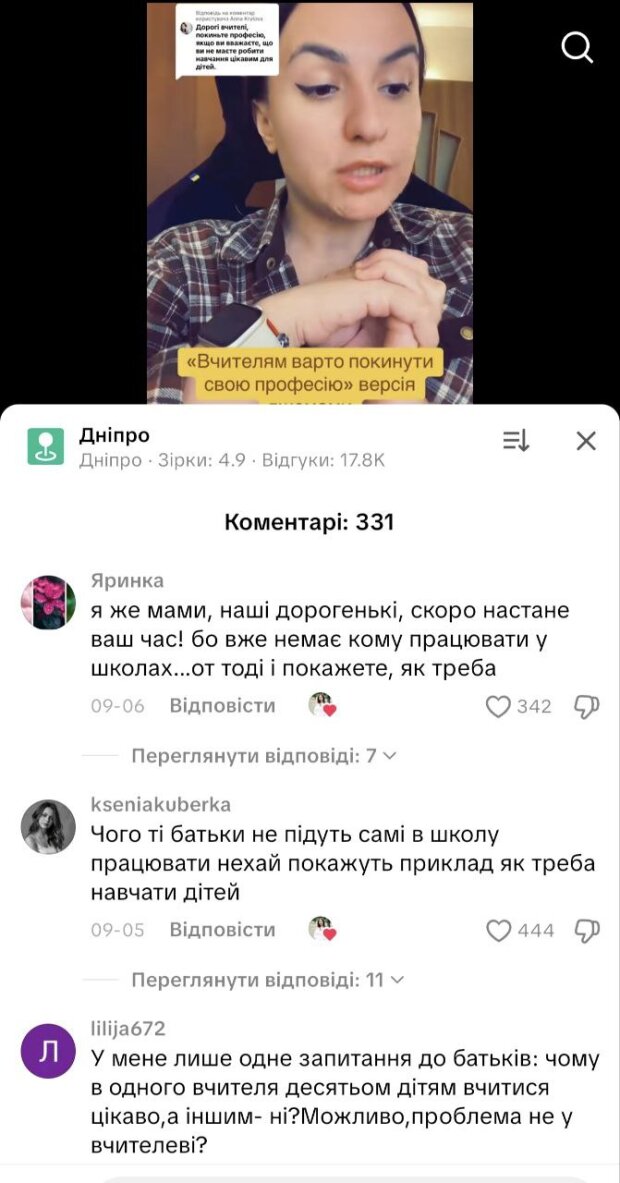Tap the creator-liked badge on Яринка's comment
The height and width of the screenshot is (1183, 620).
click(x=322, y=705)
